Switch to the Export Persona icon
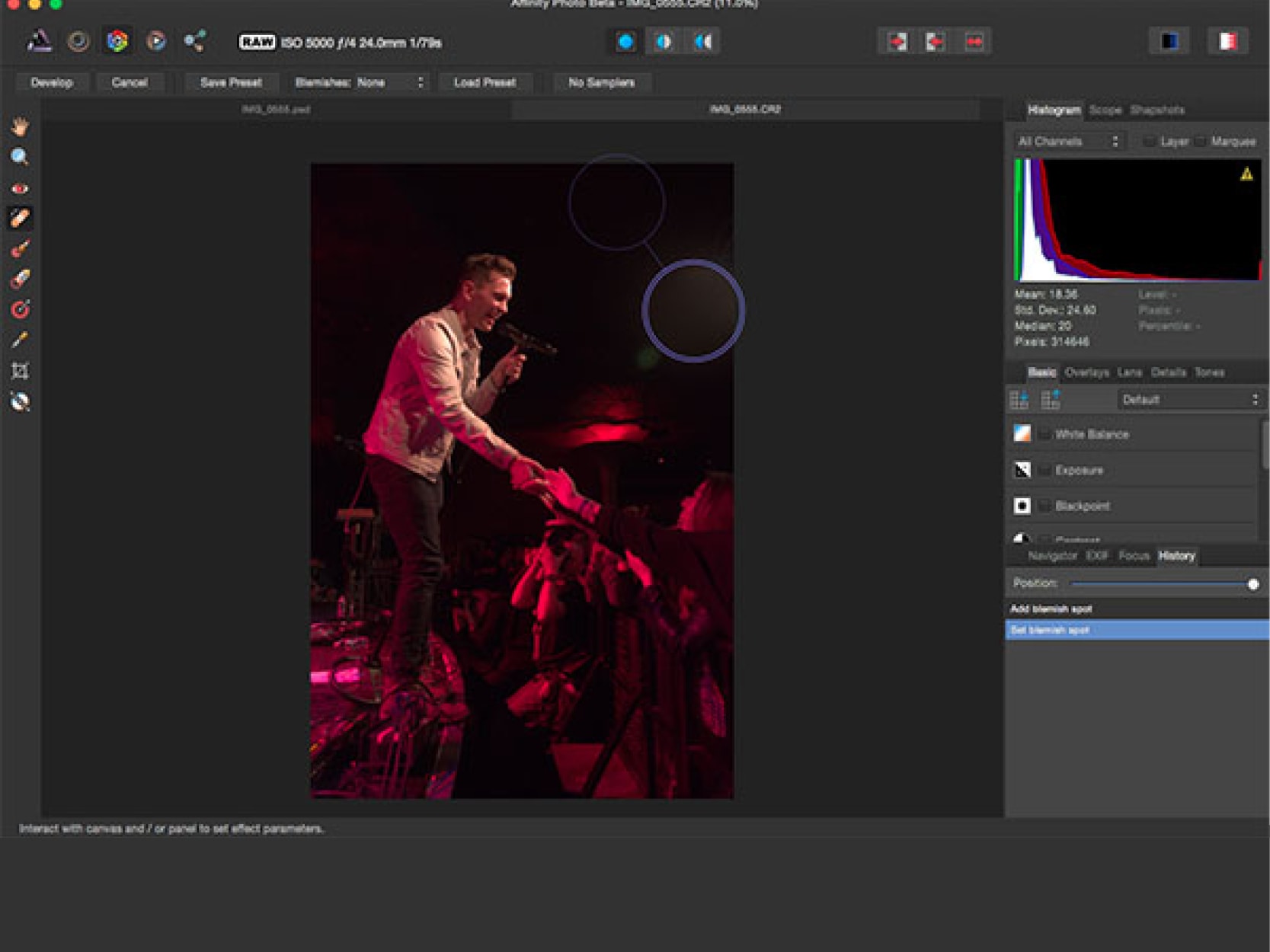The width and height of the screenshot is (1270, 952). click(x=195, y=41)
